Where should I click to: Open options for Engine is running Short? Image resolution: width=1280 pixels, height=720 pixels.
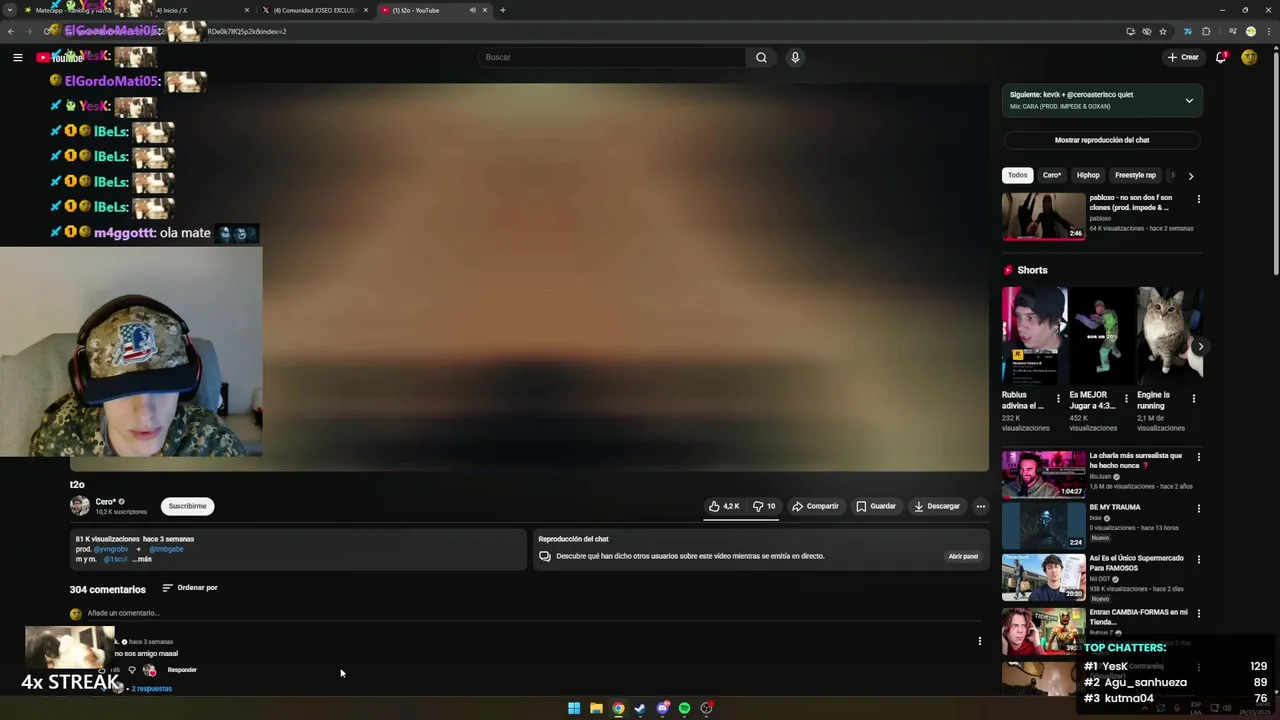tap(1193, 398)
